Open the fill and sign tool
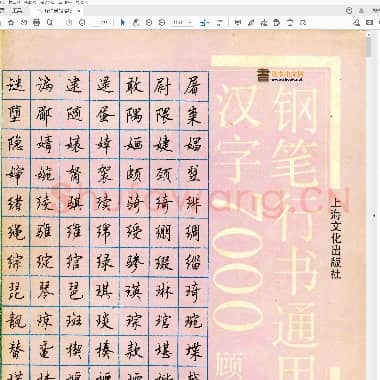This screenshot has height=380, width=380. (264, 23)
